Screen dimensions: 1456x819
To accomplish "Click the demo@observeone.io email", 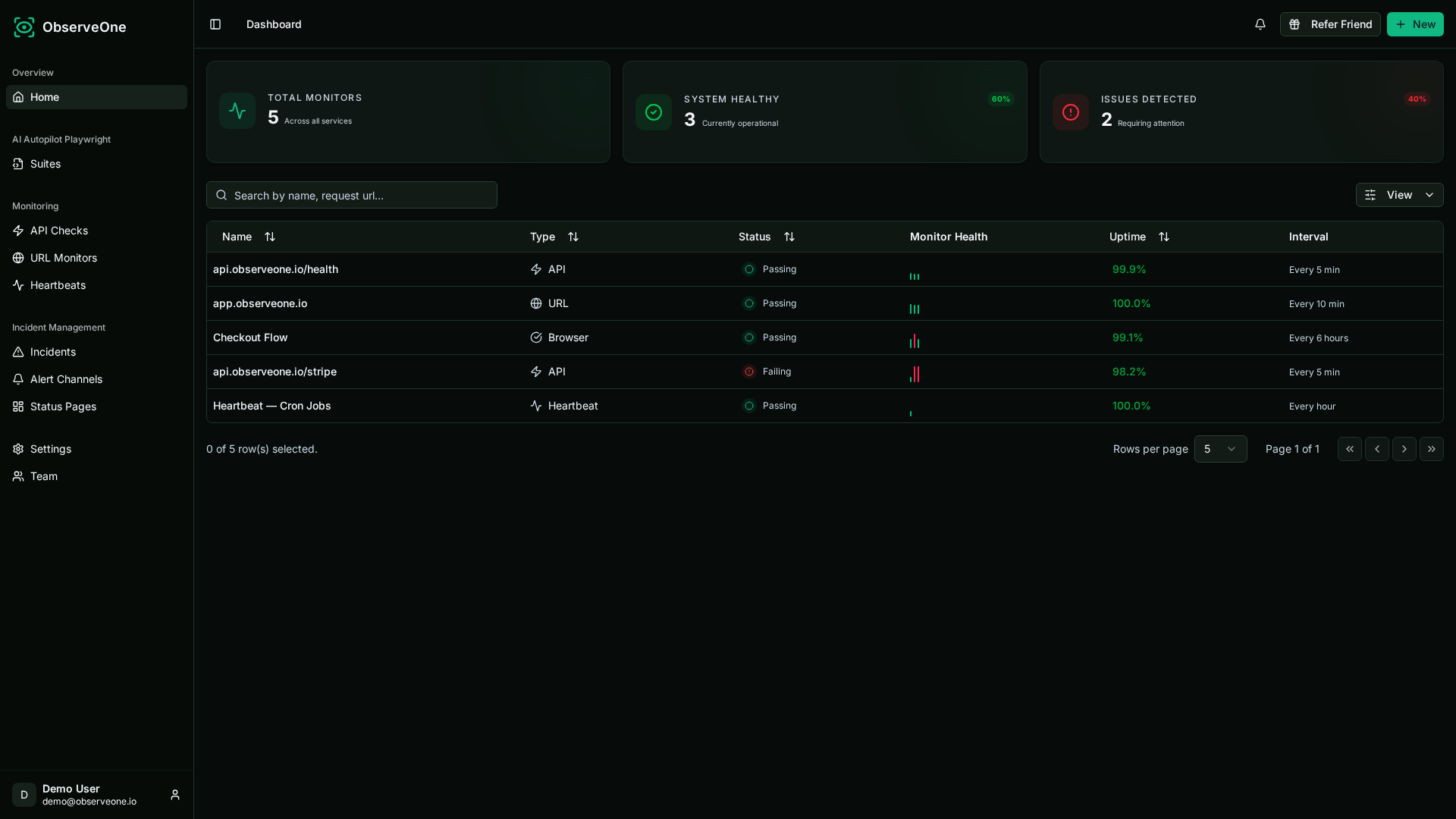I will tap(89, 802).
